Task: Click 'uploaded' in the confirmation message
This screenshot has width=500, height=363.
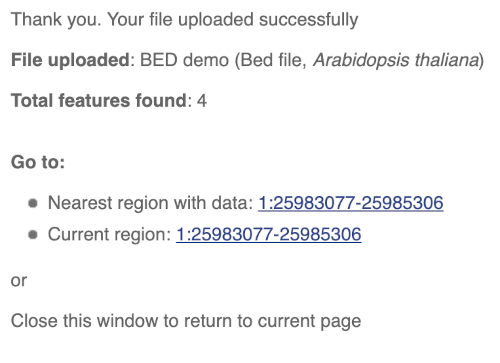Action: click(216, 20)
